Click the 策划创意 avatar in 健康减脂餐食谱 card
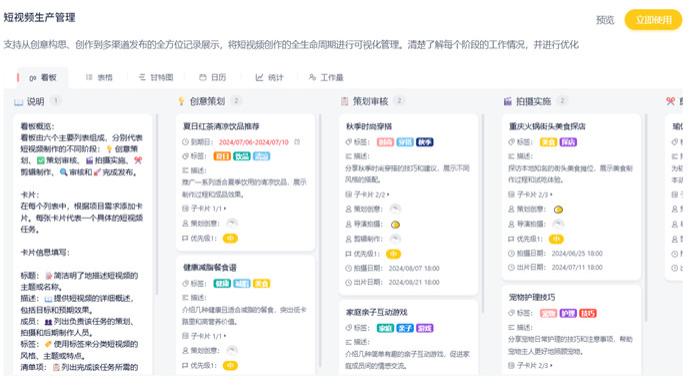This screenshot has width=690, height=389. pyautogui.click(x=232, y=350)
